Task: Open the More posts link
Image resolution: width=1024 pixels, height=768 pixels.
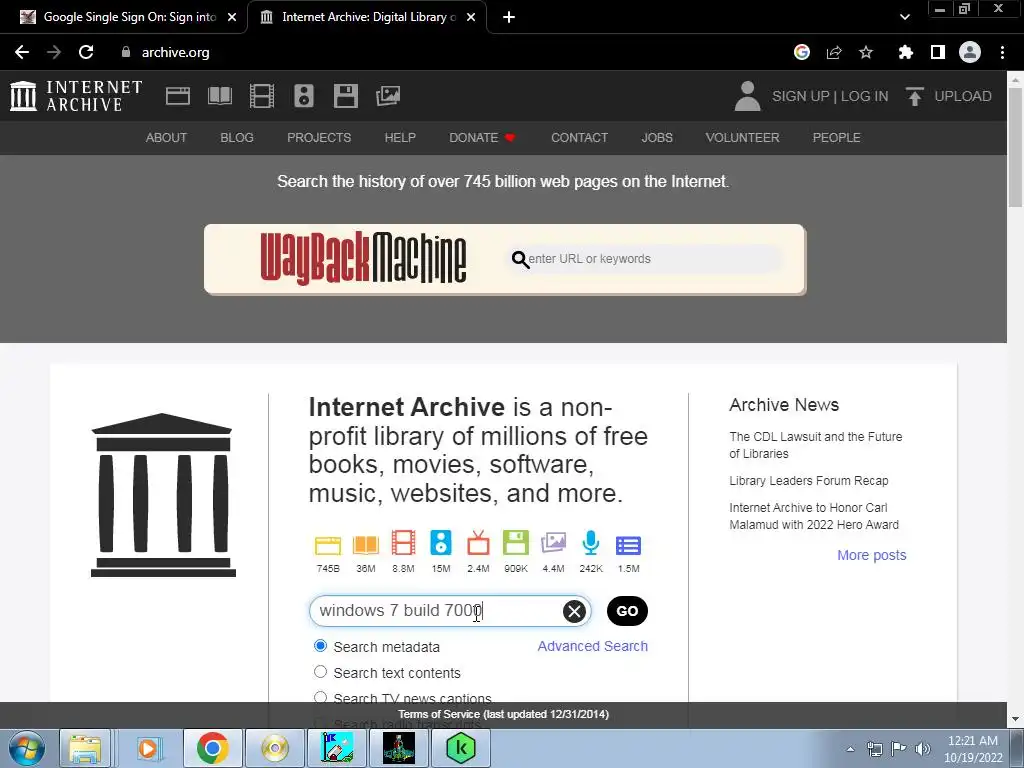Action: (872, 555)
